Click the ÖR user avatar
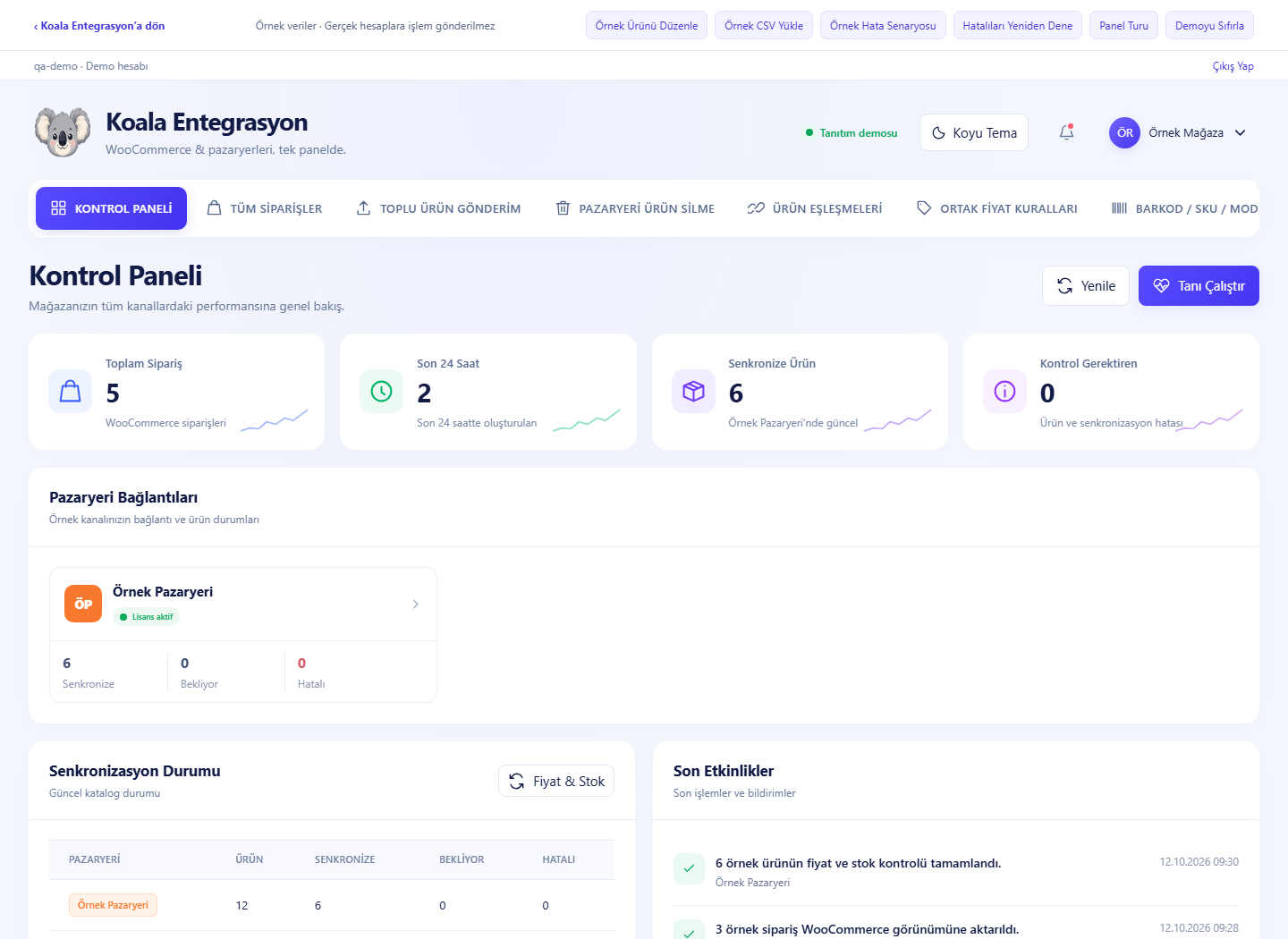 tap(1124, 132)
